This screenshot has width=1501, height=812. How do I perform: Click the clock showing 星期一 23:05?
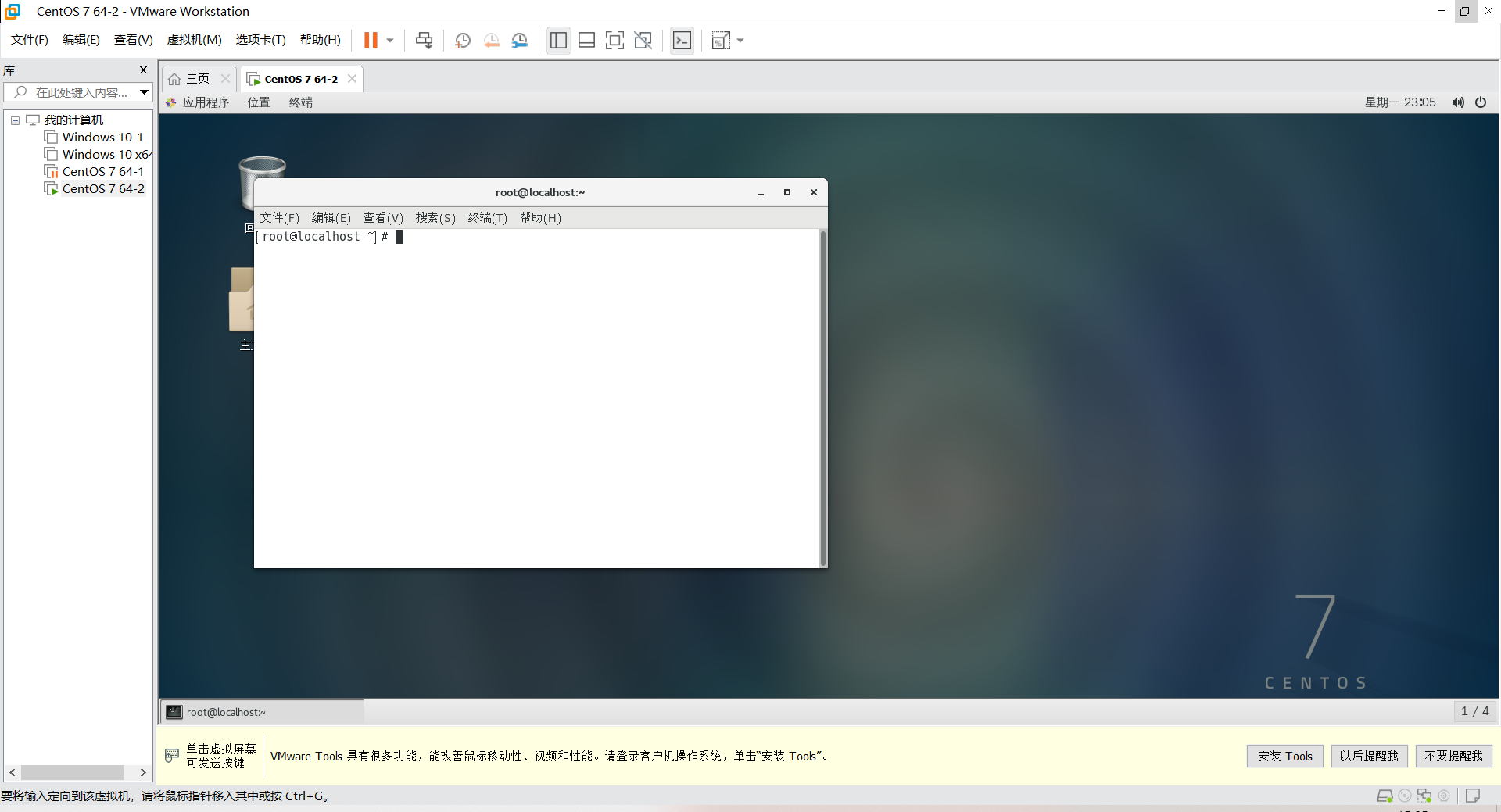coord(1400,102)
